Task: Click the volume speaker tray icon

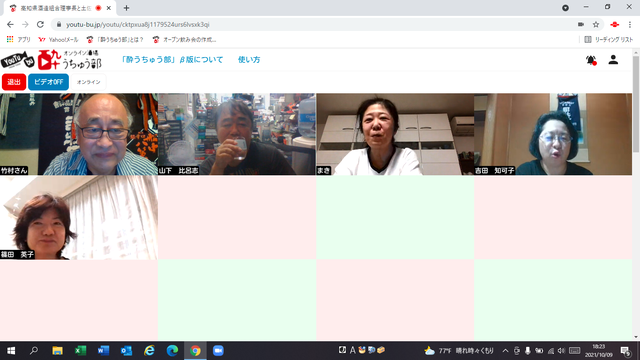Action: (562, 351)
